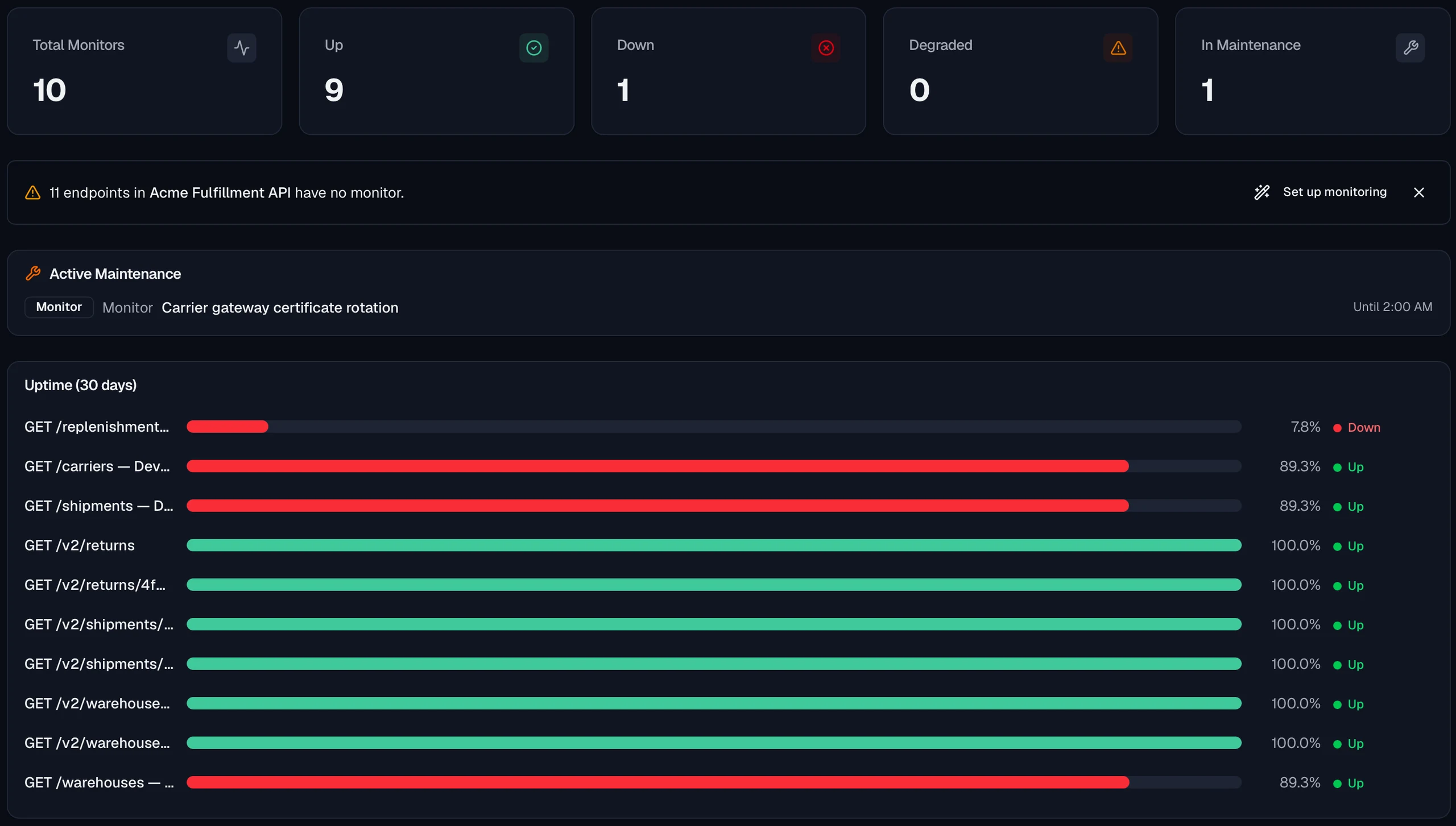
Task: Click the red Down status of GET /replenishment
Action: (x=1357, y=428)
